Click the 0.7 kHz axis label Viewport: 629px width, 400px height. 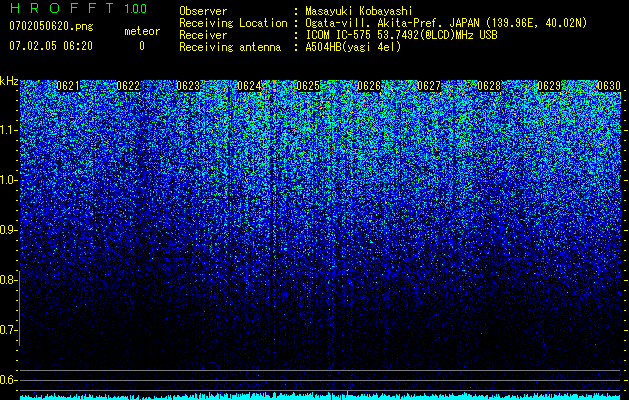[8, 330]
